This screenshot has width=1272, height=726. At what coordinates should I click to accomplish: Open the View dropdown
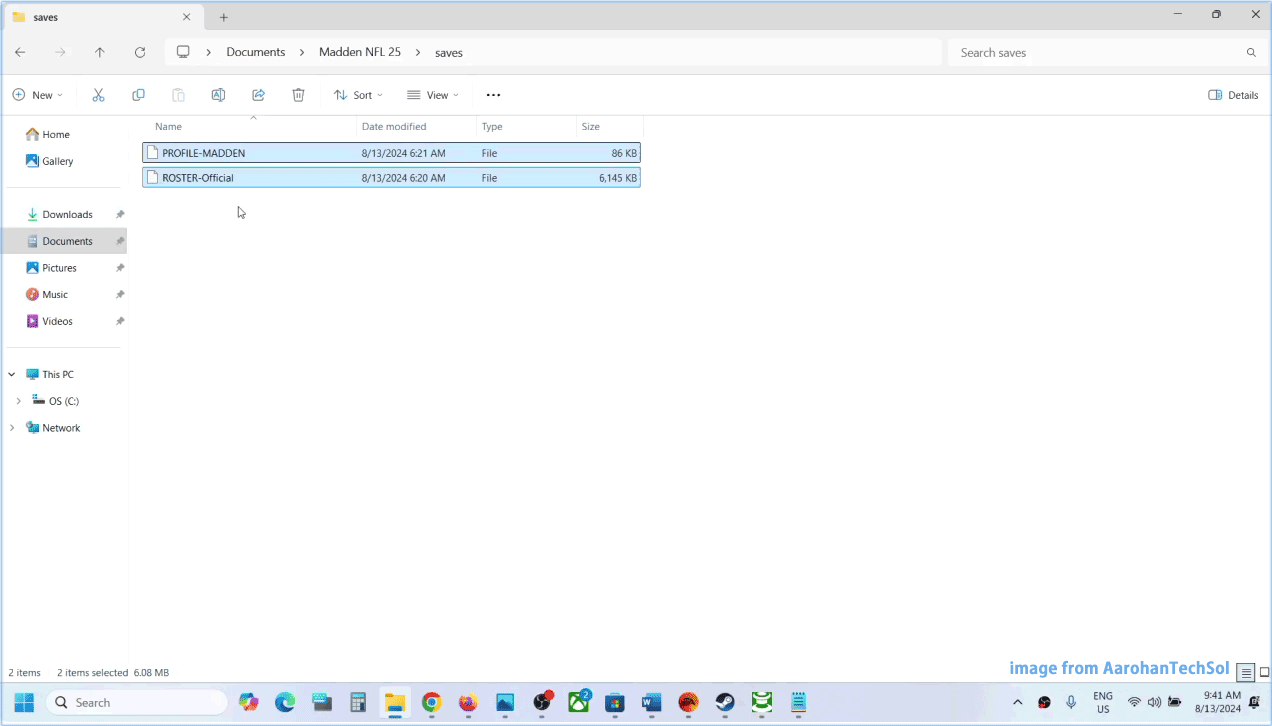pyautogui.click(x=433, y=95)
